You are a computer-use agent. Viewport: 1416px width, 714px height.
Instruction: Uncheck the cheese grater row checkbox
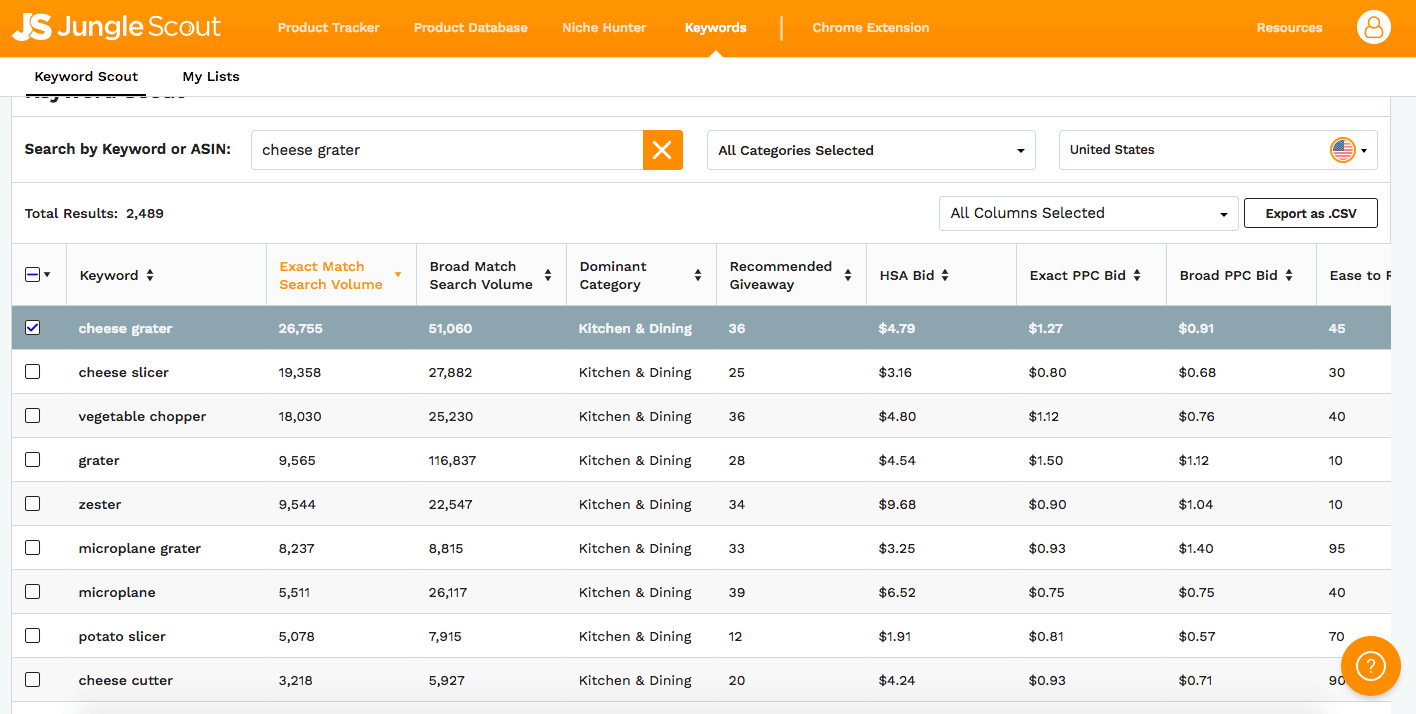pyautogui.click(x=32, y=328)
